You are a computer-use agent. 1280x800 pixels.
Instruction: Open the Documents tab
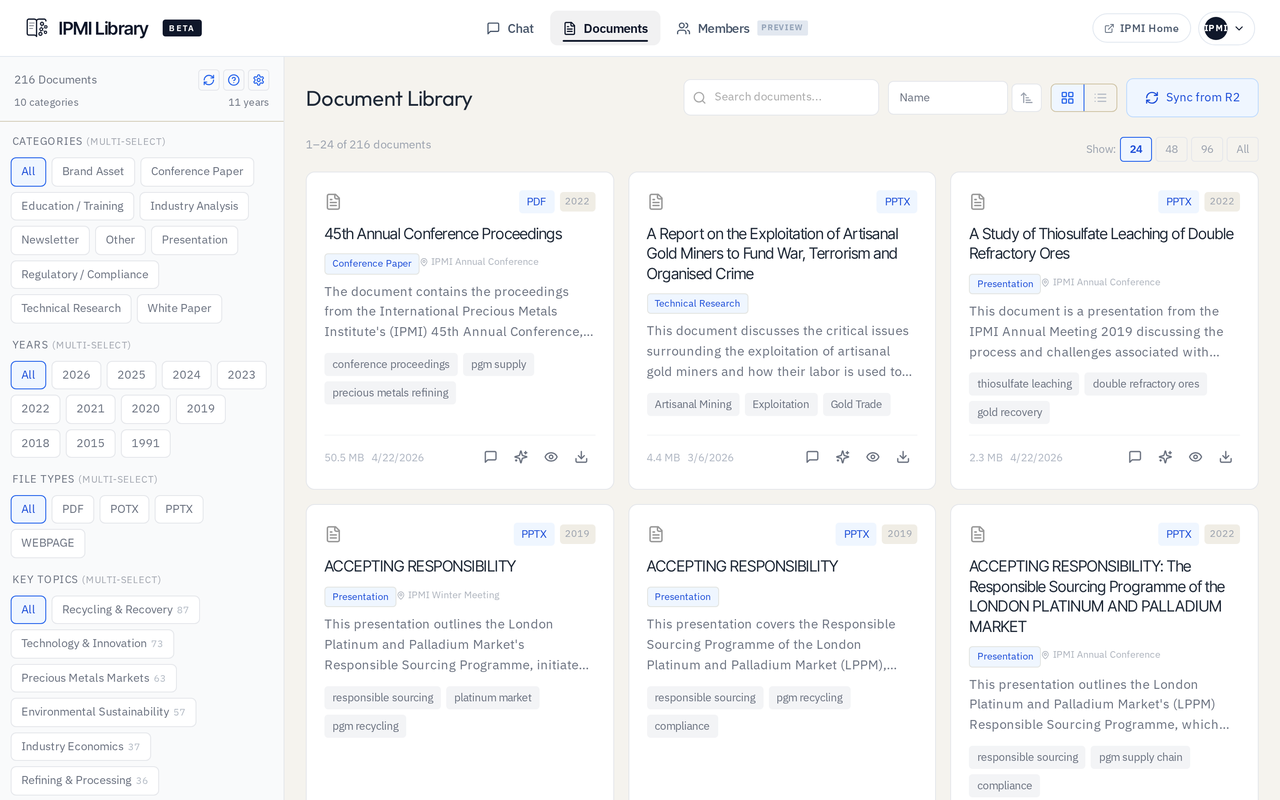605,28
